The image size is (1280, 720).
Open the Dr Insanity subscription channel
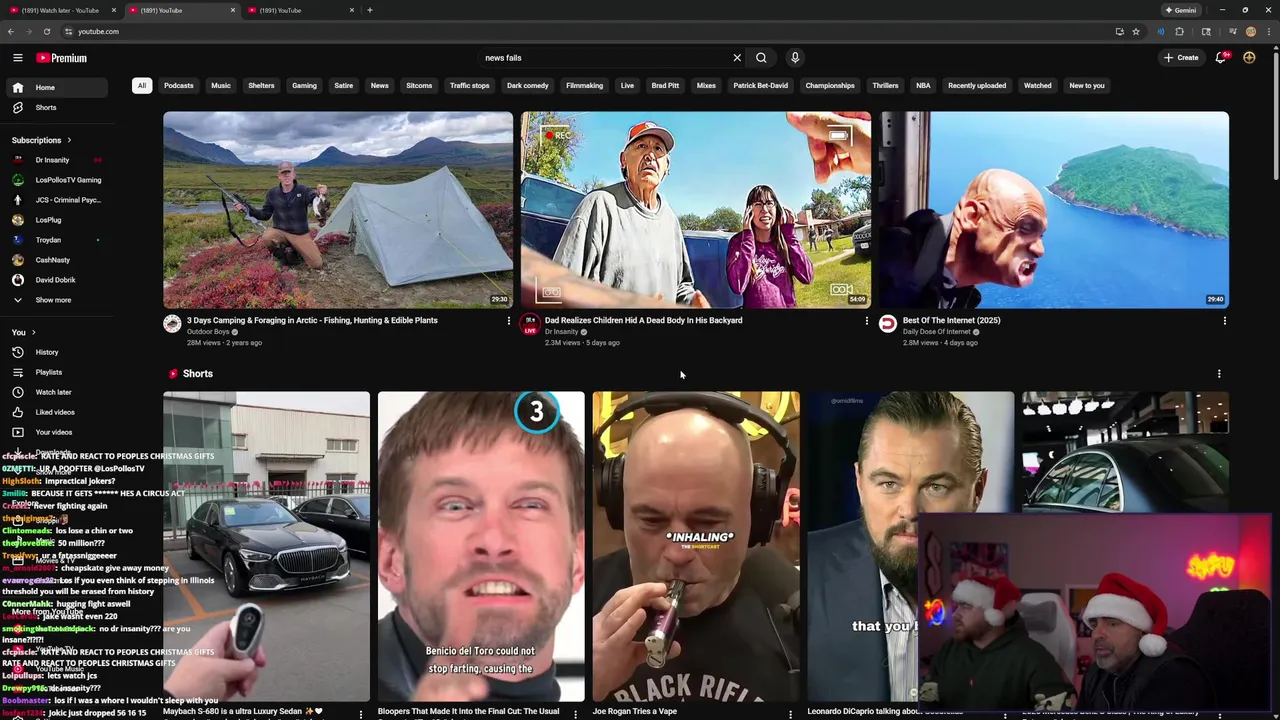point(58,160)
